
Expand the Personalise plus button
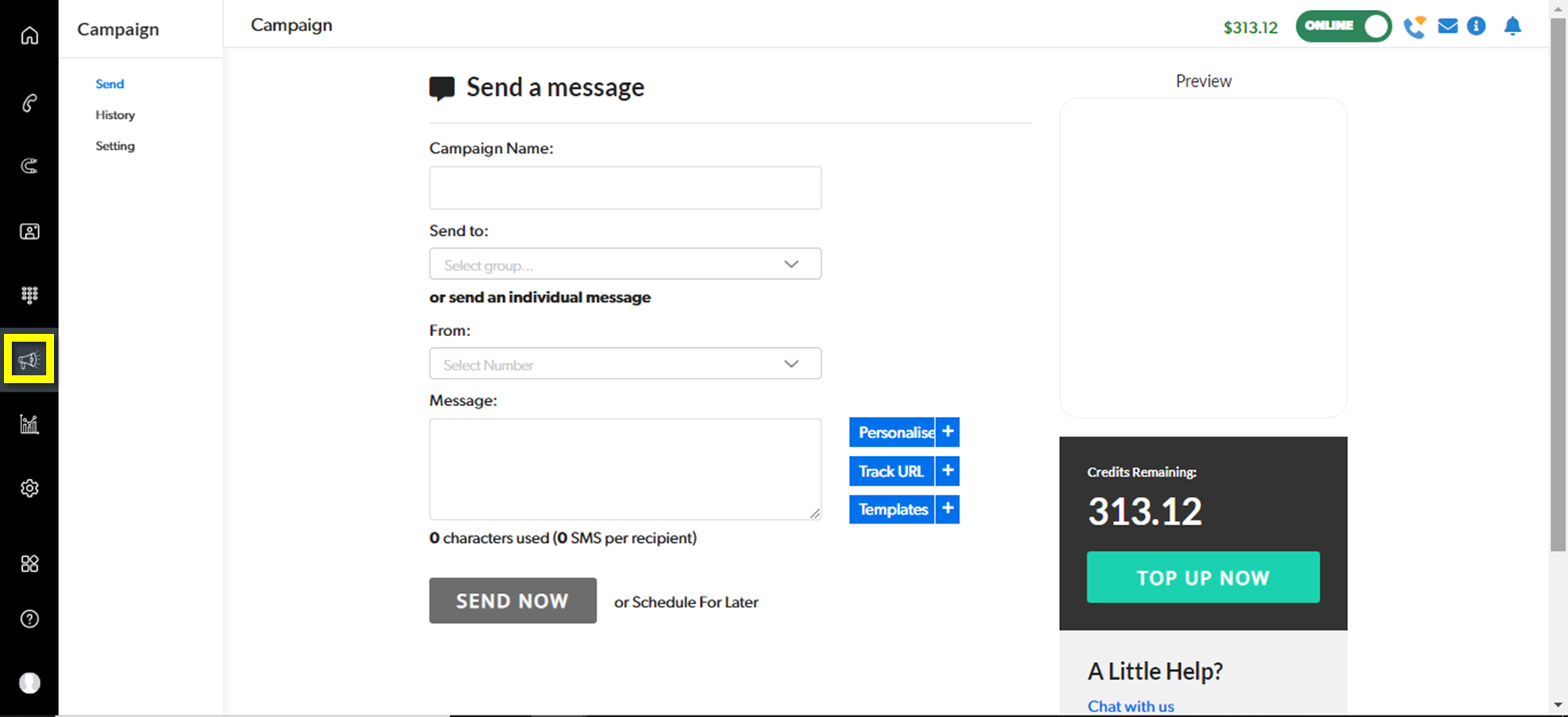point(948,432)
